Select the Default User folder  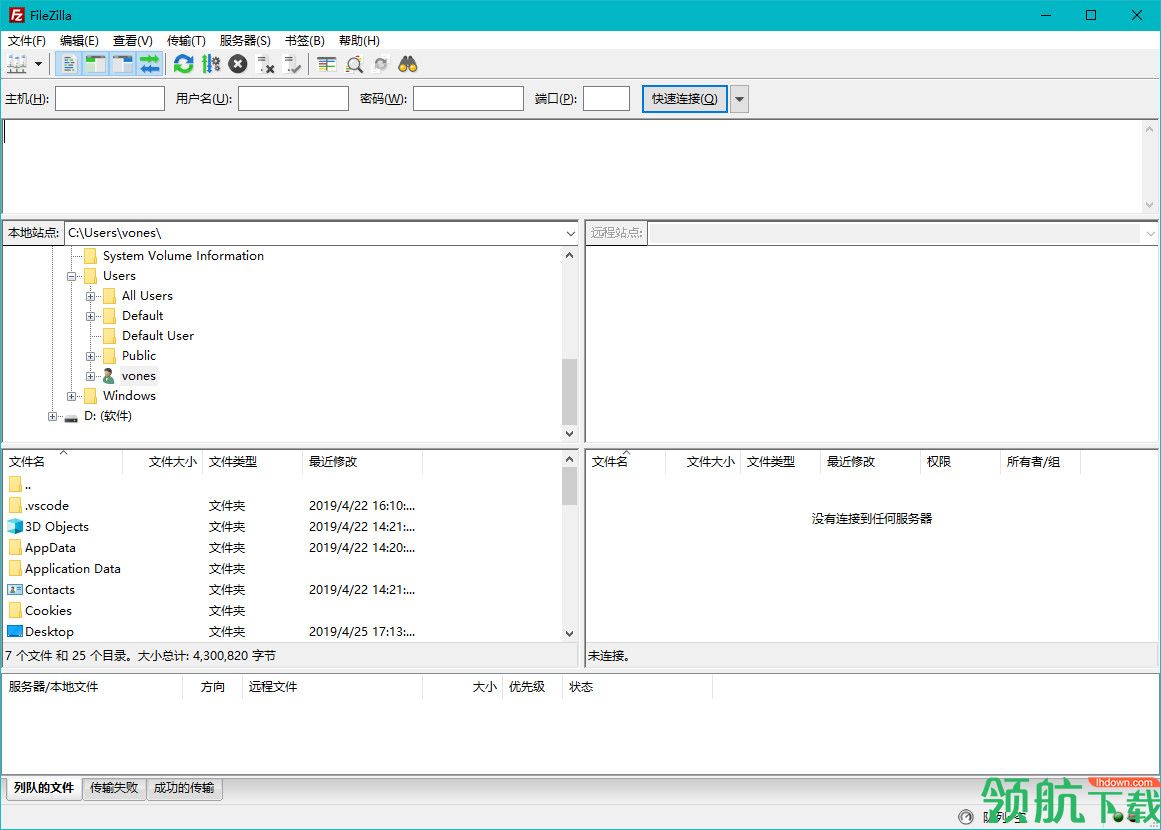coord(158,335)
